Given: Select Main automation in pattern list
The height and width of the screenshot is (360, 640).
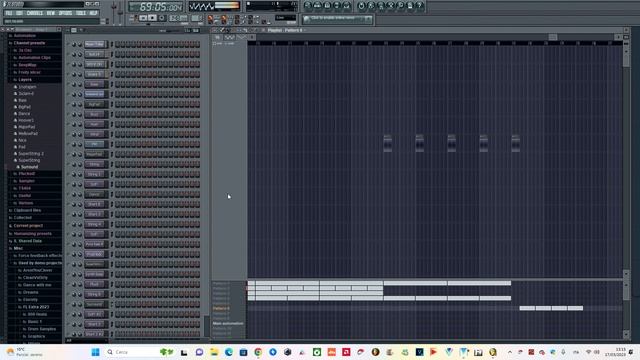Looking at the screenshot, I should 227,323.
